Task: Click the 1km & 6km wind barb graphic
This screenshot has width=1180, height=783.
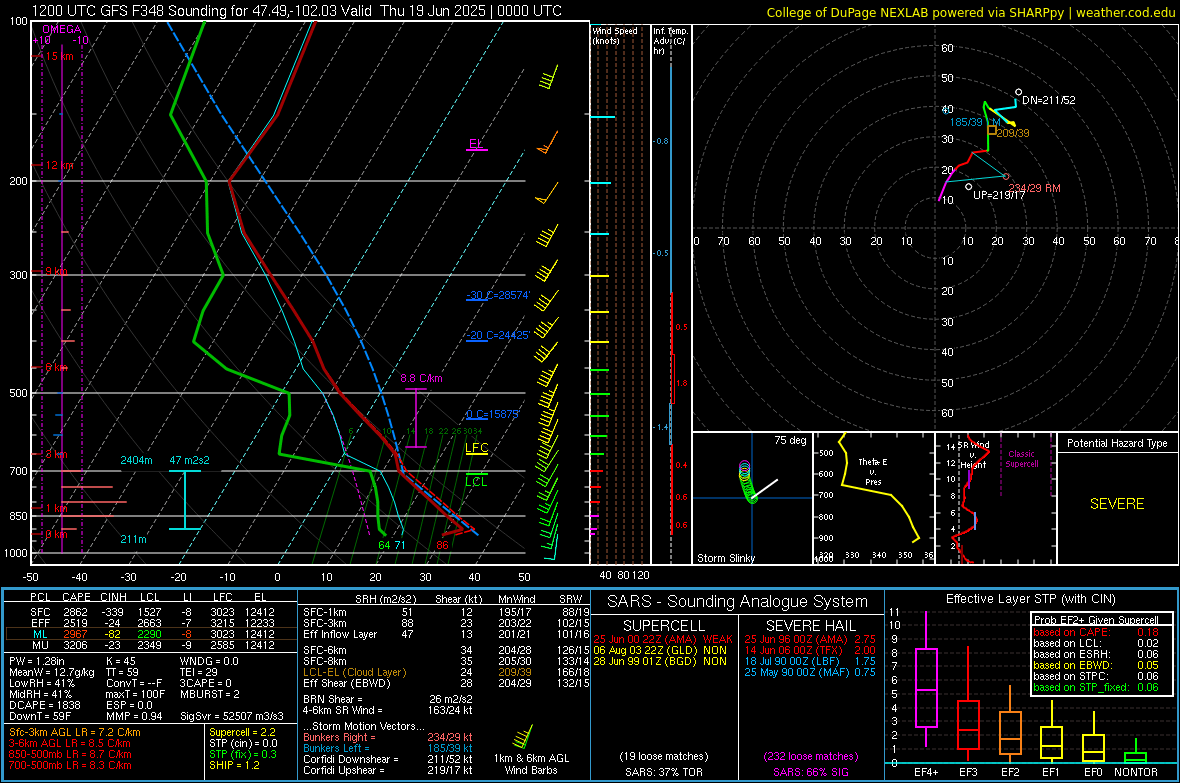Action: coord(522,736)
